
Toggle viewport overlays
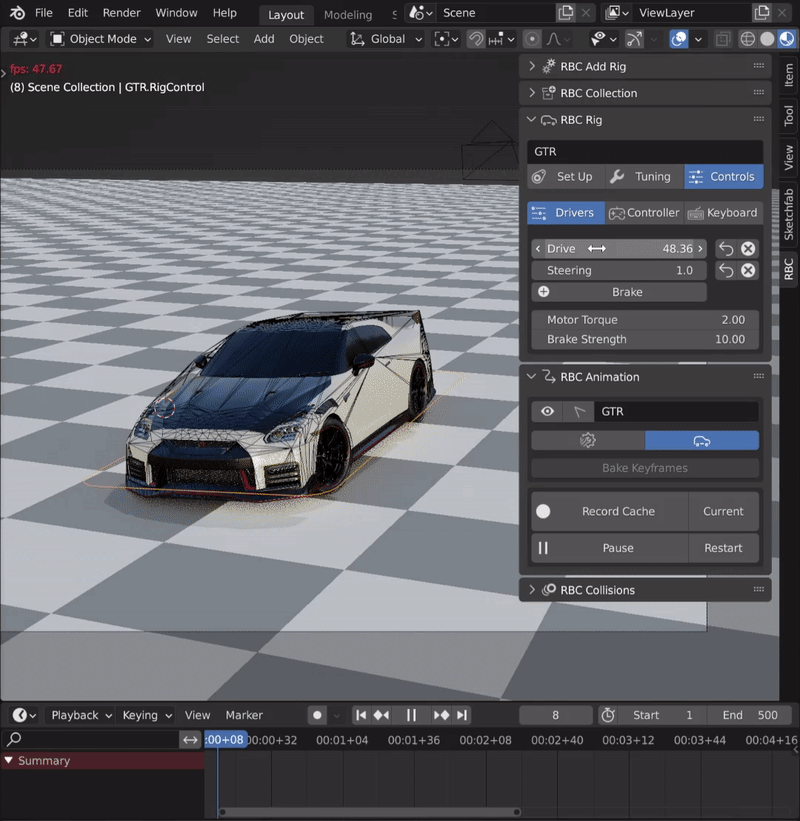(x=679, y=39)
